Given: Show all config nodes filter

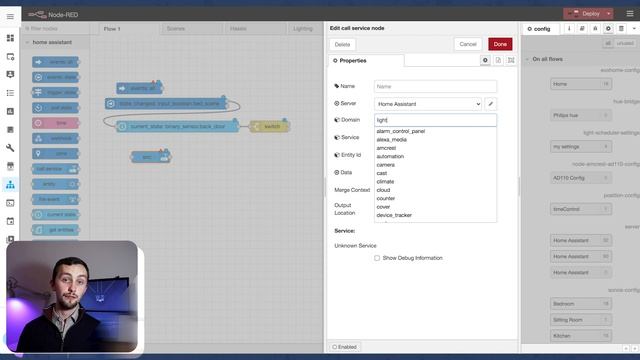Looking at the screenshot, I should (x=608, y=43).
